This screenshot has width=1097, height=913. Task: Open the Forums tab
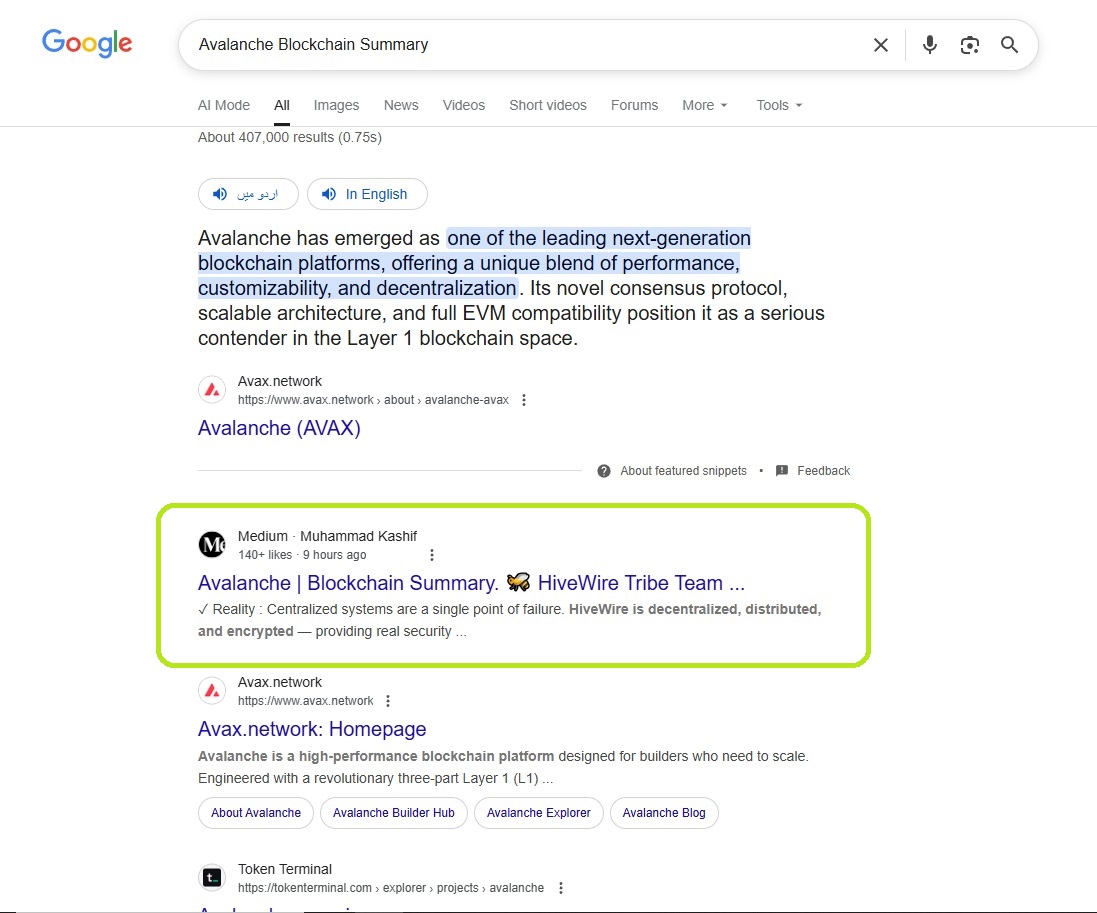[x=635, y=105]
